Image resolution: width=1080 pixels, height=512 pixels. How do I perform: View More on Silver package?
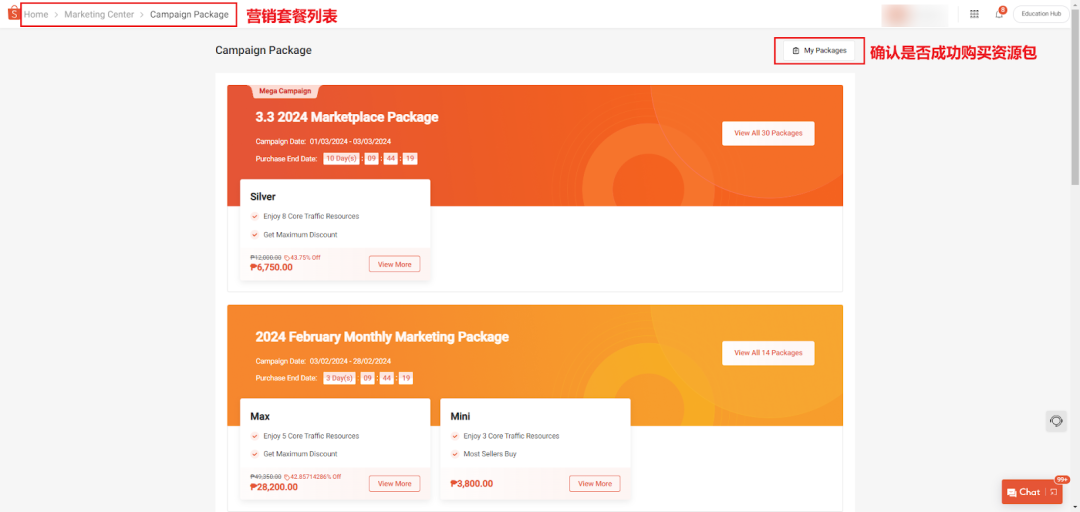click(395, 264)
